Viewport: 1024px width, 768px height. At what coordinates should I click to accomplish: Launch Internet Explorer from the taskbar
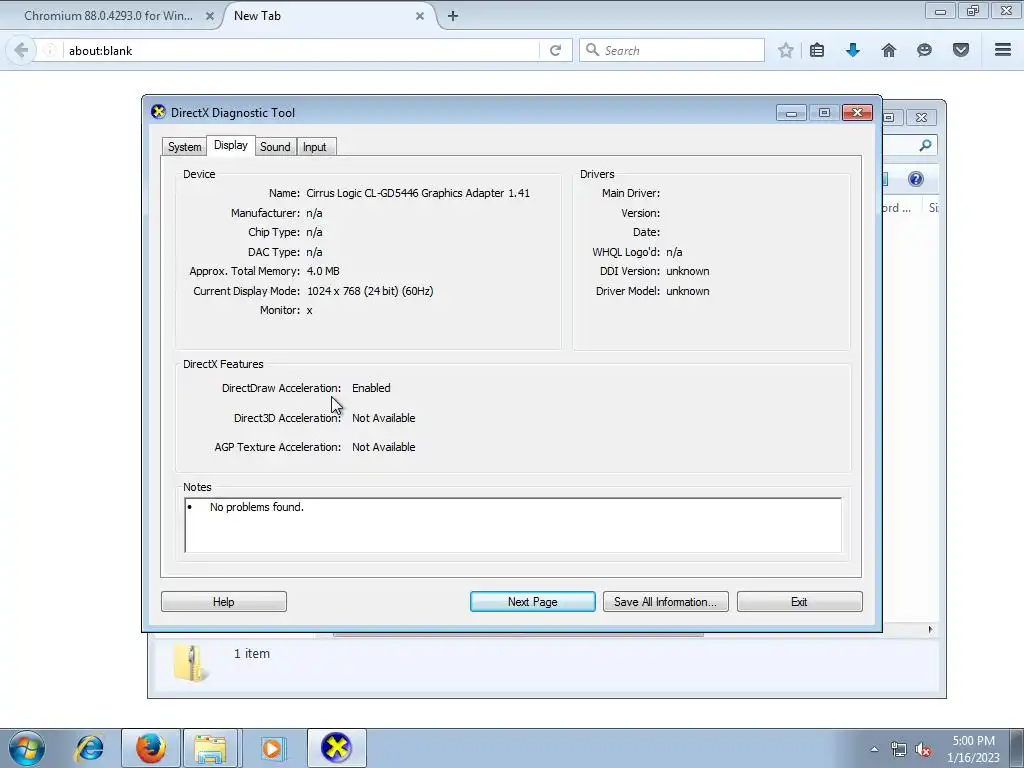(89, 748)
